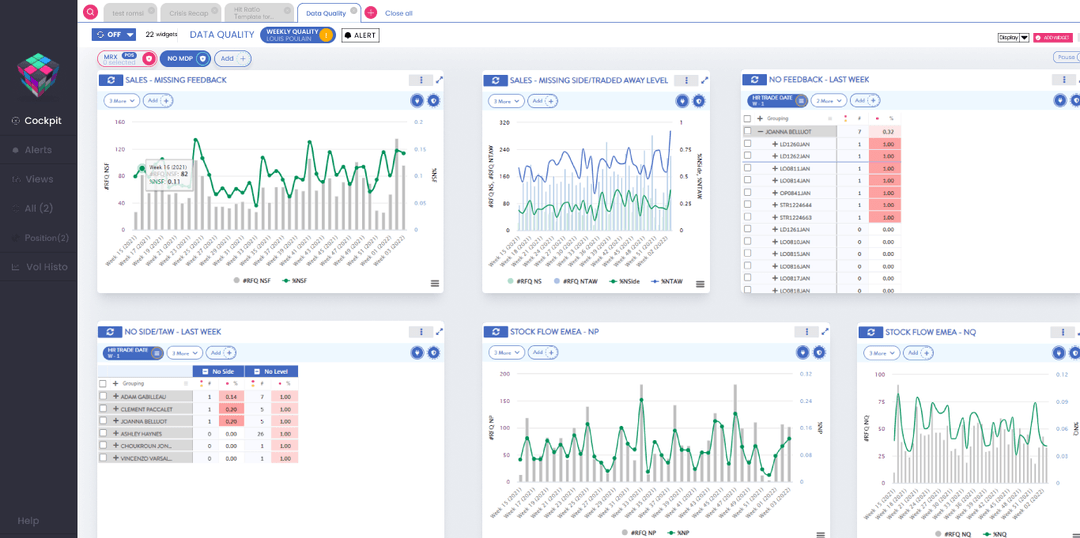This screenshot has height=538, width=1080.
Task: Collapse the No Level column group
Action: [x=256, y=371]
